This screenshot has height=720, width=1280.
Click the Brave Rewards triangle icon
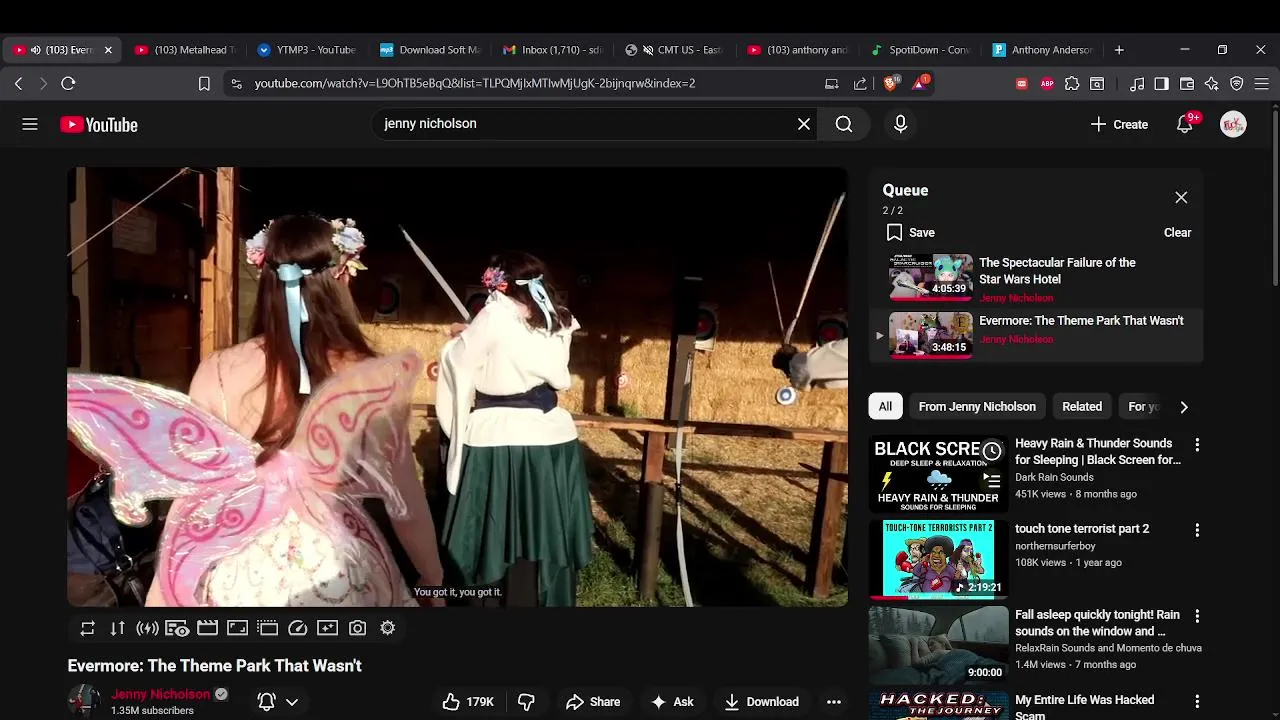coord(920,83)
